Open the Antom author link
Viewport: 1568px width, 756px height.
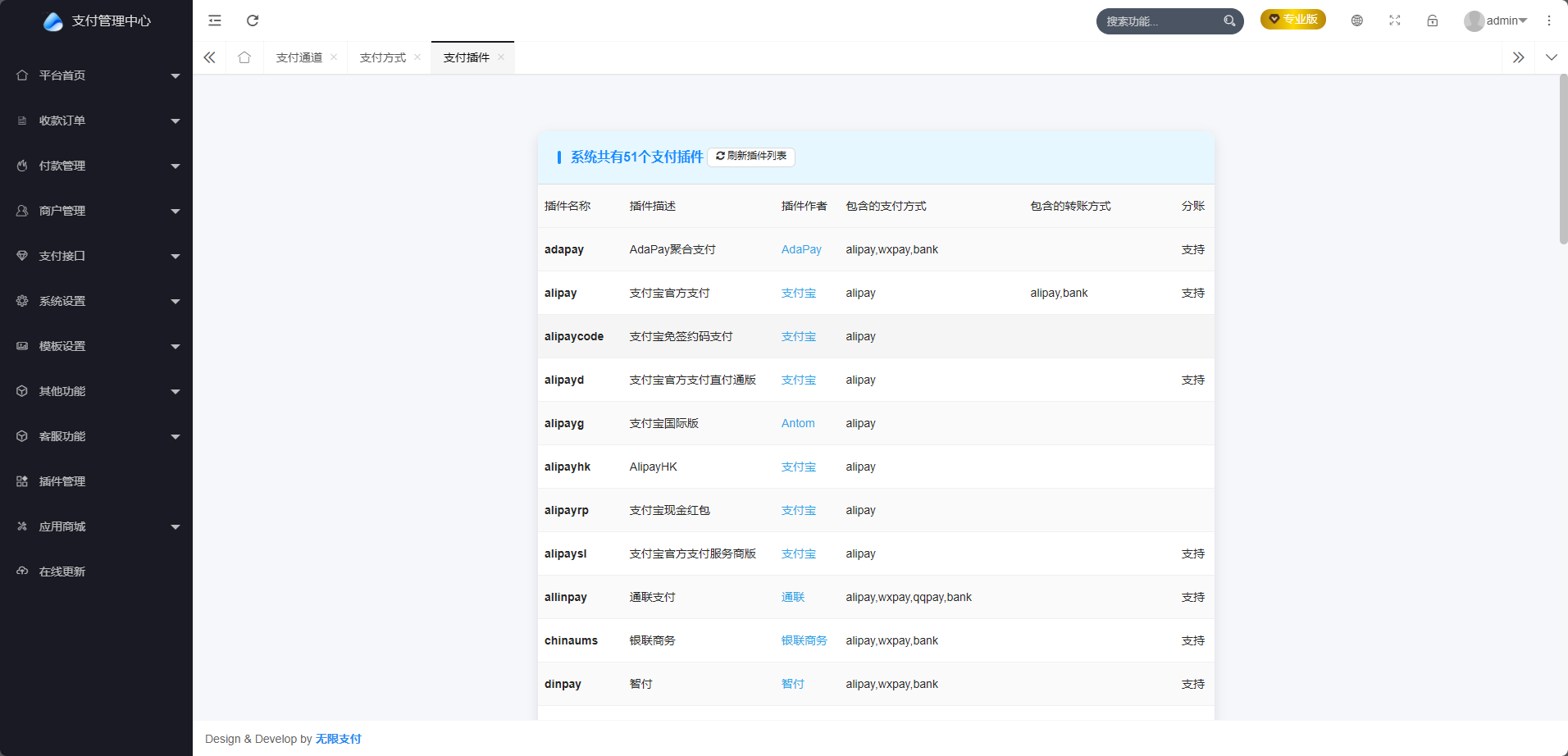pos(798,423)
